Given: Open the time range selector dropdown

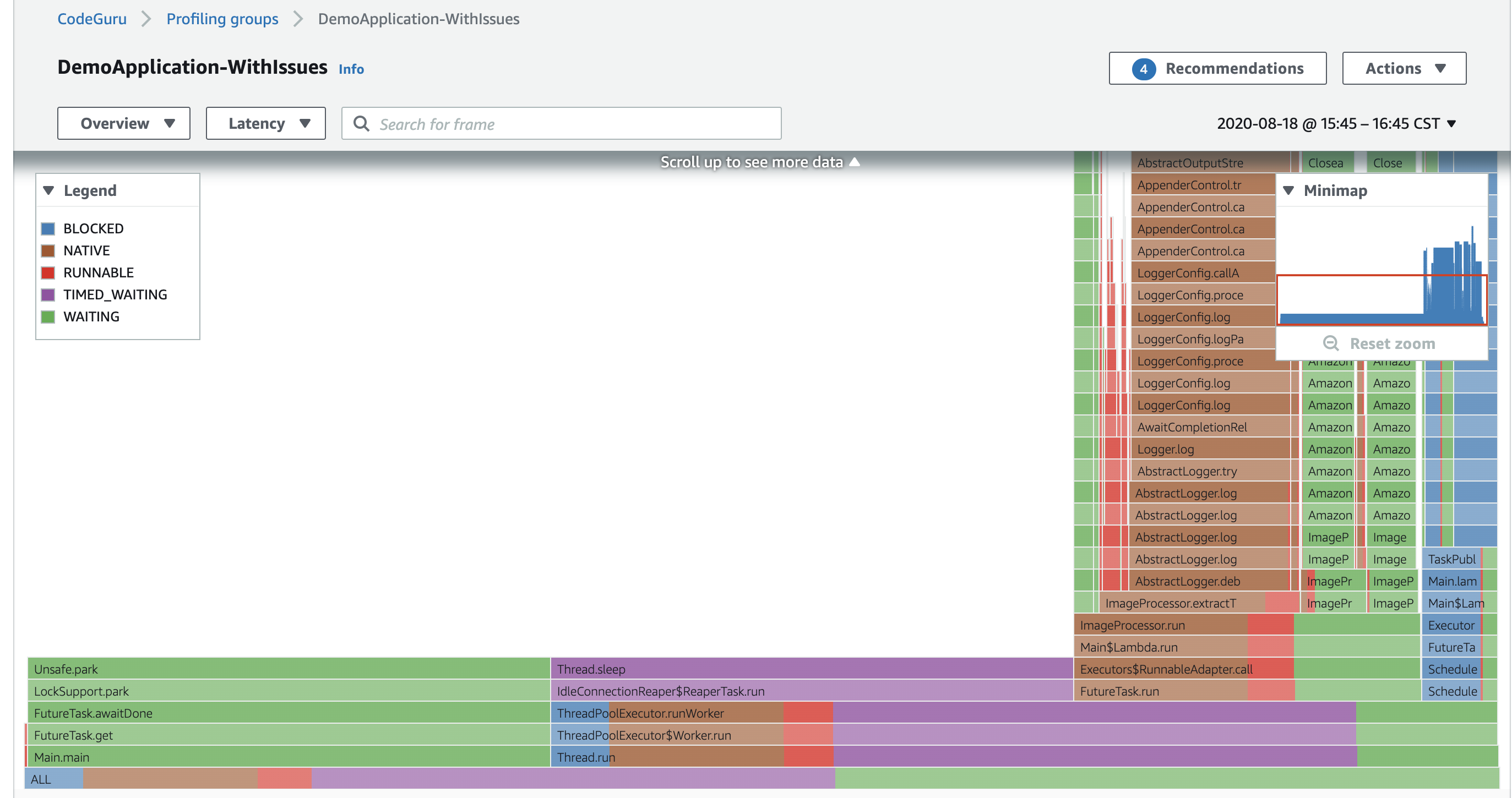Looking at the screenshot, I should coord(1336,124).
